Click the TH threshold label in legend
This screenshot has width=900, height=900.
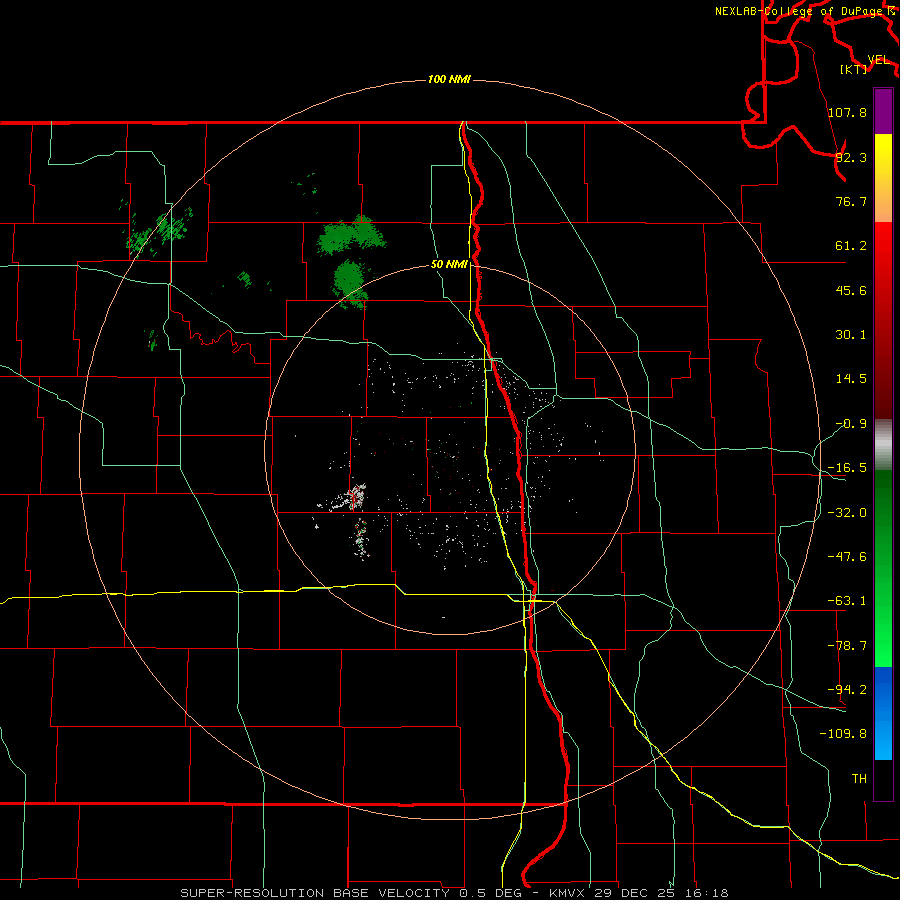[x=859, y=778]
